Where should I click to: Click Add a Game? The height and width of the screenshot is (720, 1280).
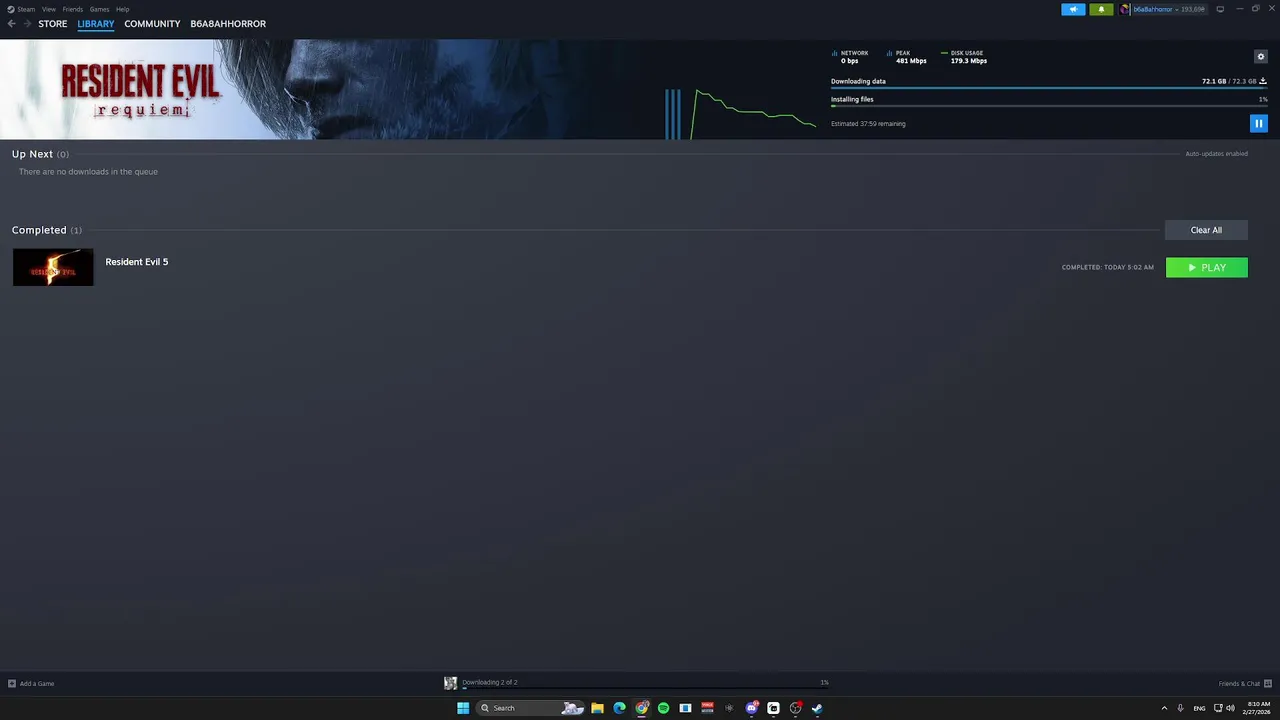(31, 684)
